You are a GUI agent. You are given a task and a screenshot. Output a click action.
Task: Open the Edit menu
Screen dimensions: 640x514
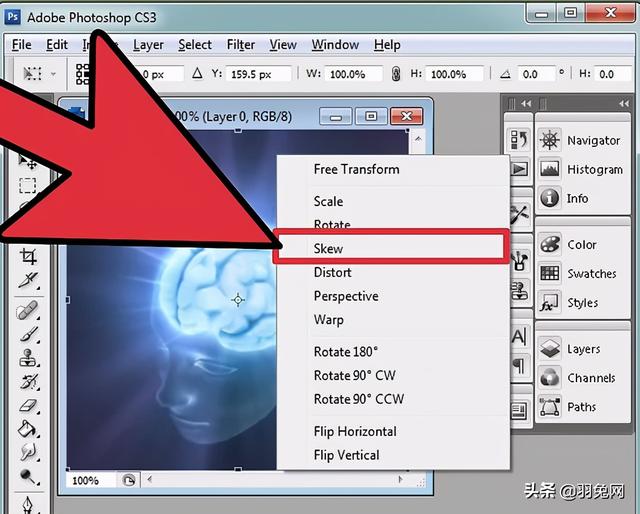coord(57,45)
